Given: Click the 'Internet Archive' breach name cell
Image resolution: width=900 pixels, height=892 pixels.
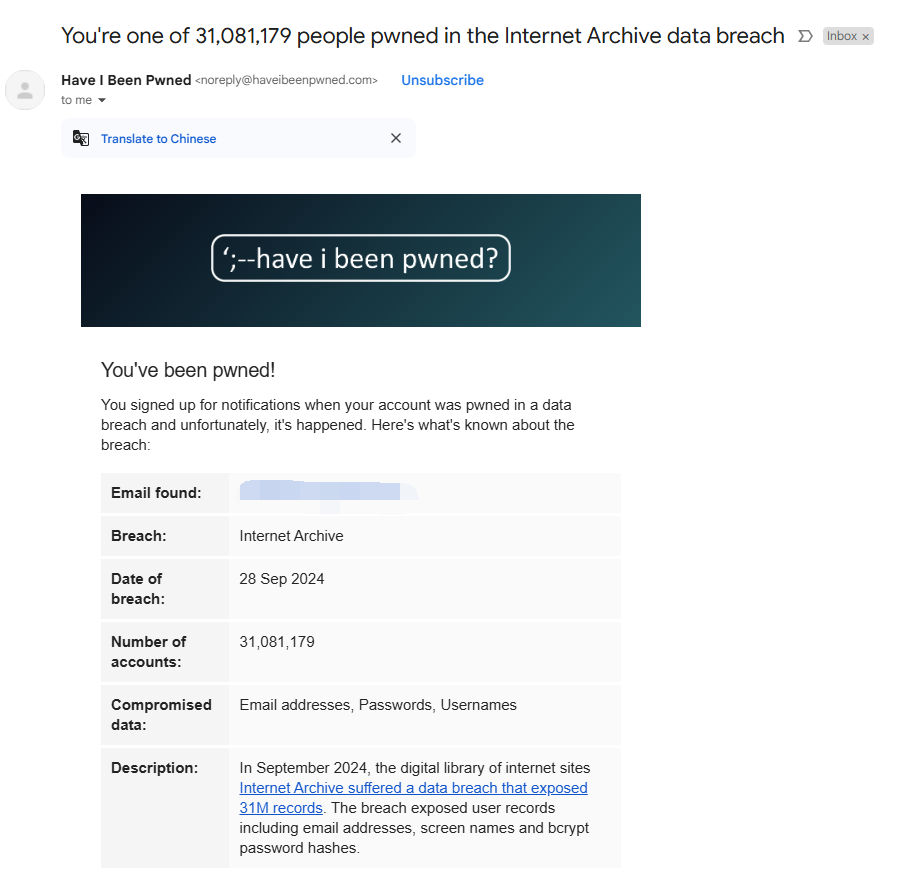Looking at the screenshot, I should [x=291, y=536].
